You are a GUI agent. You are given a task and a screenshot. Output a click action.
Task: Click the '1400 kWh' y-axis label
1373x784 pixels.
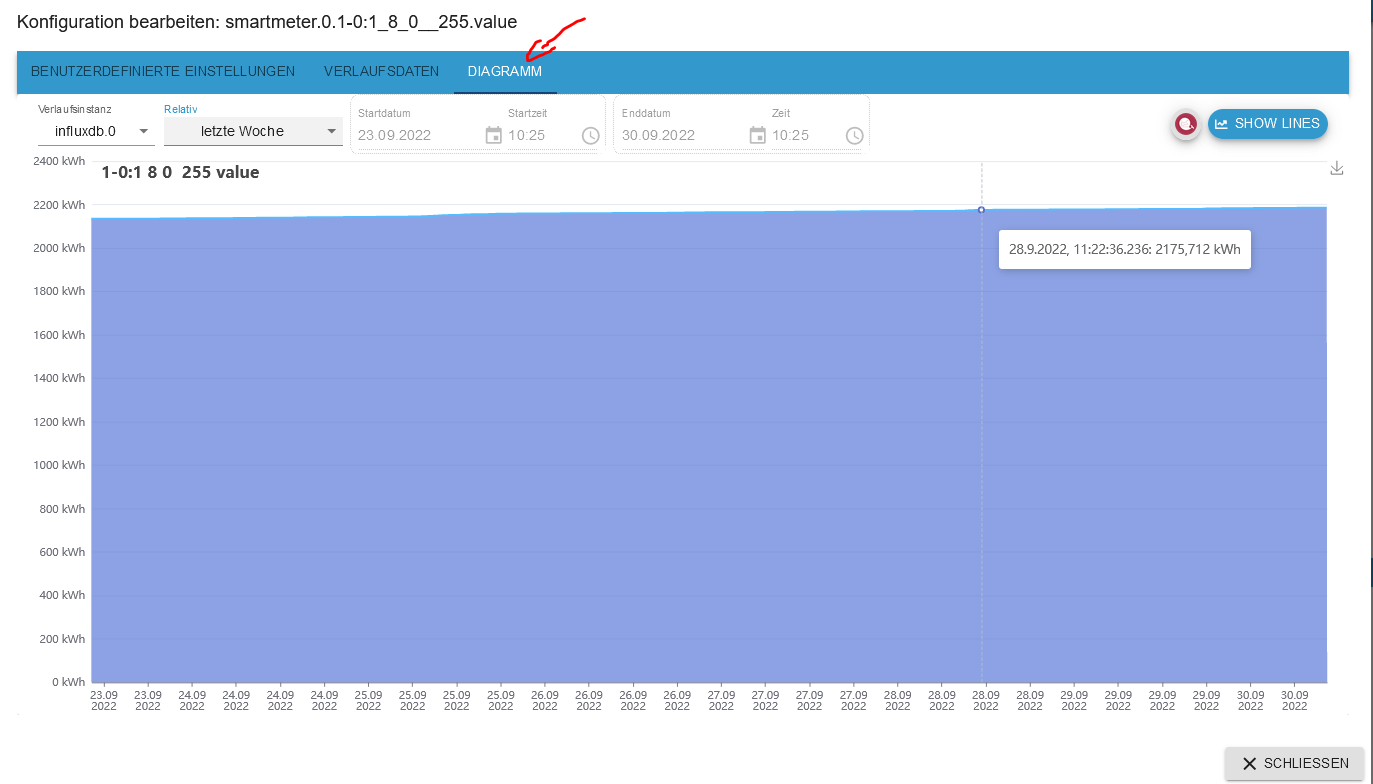click(59, 378)
